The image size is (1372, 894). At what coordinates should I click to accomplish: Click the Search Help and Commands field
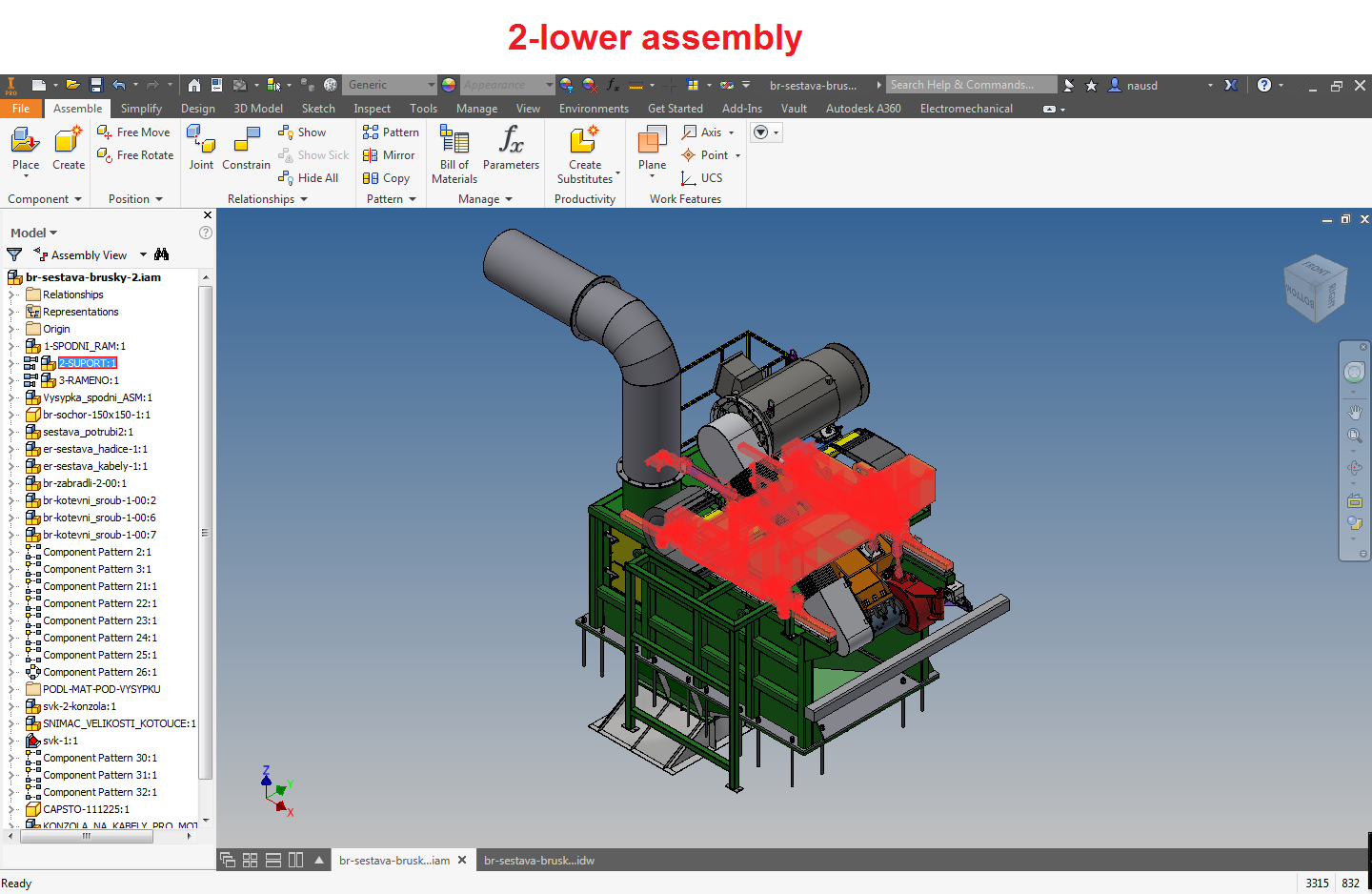[x=970, y=84]
